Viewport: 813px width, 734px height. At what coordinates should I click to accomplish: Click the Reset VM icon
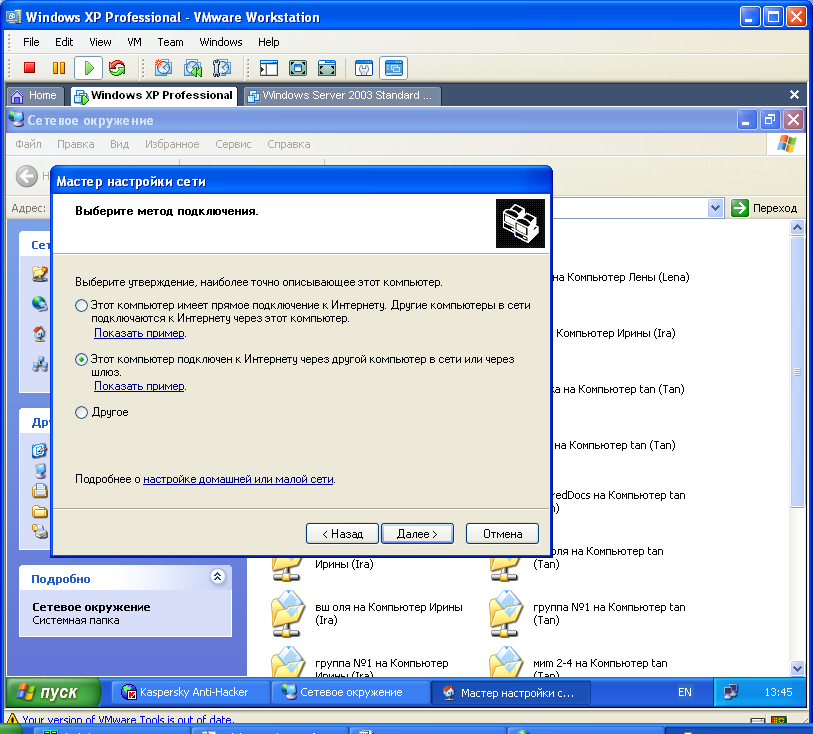point(117,68)
